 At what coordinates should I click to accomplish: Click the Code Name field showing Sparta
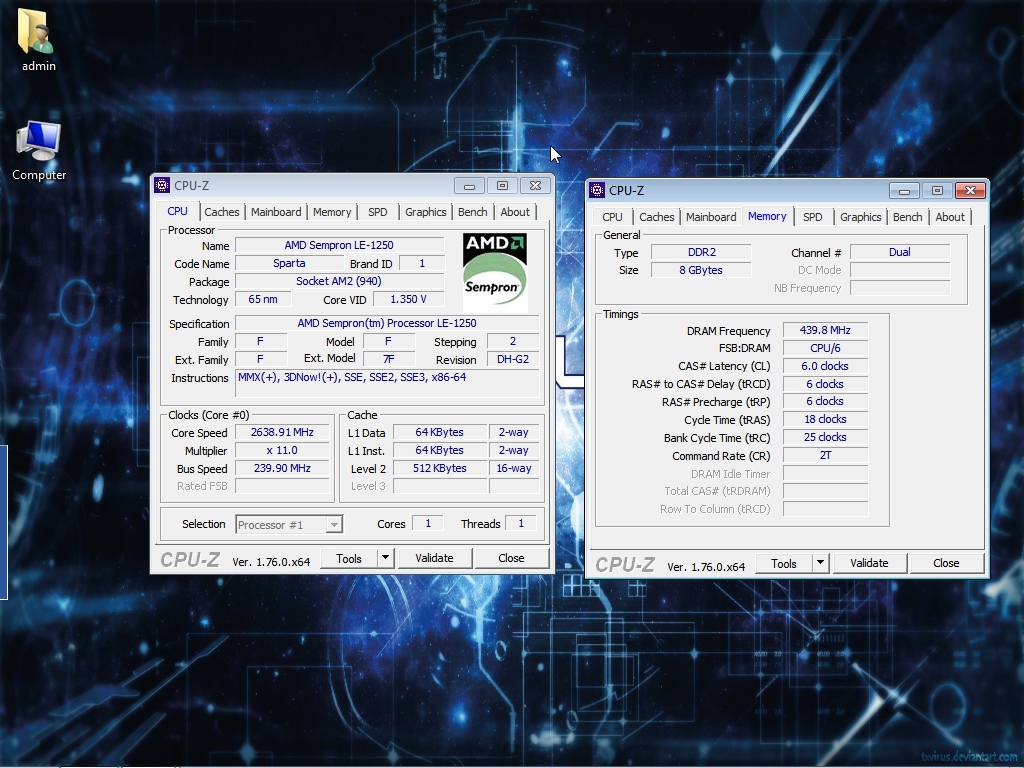pos(289,263)
